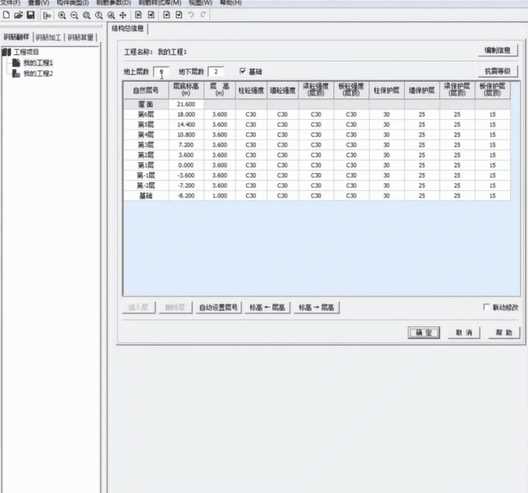Click the exit icon after save
This screenshot has width=528, height=493.
pyautogui.click(x=46, y=15)
